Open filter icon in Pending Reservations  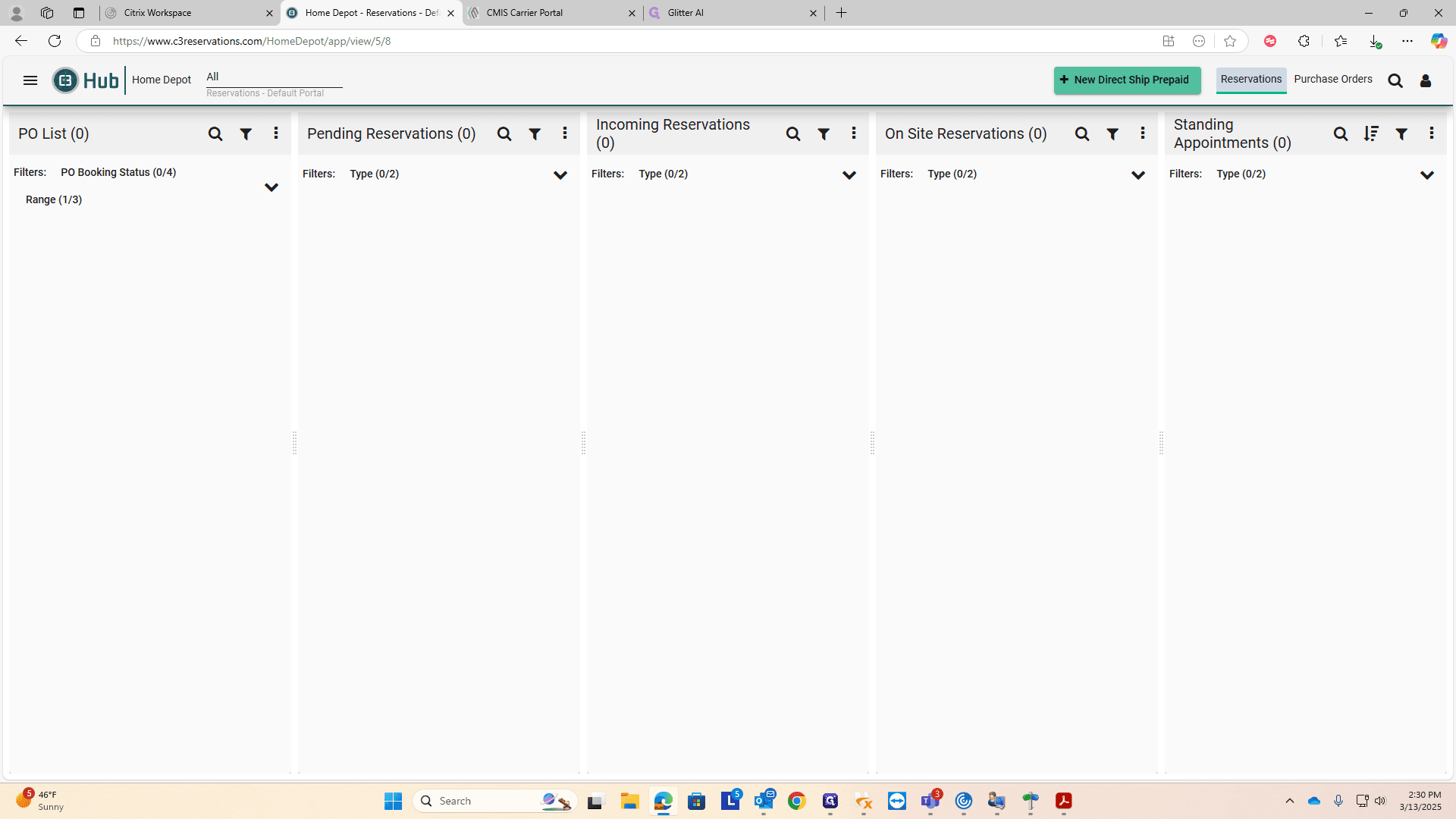click(535, 134)
